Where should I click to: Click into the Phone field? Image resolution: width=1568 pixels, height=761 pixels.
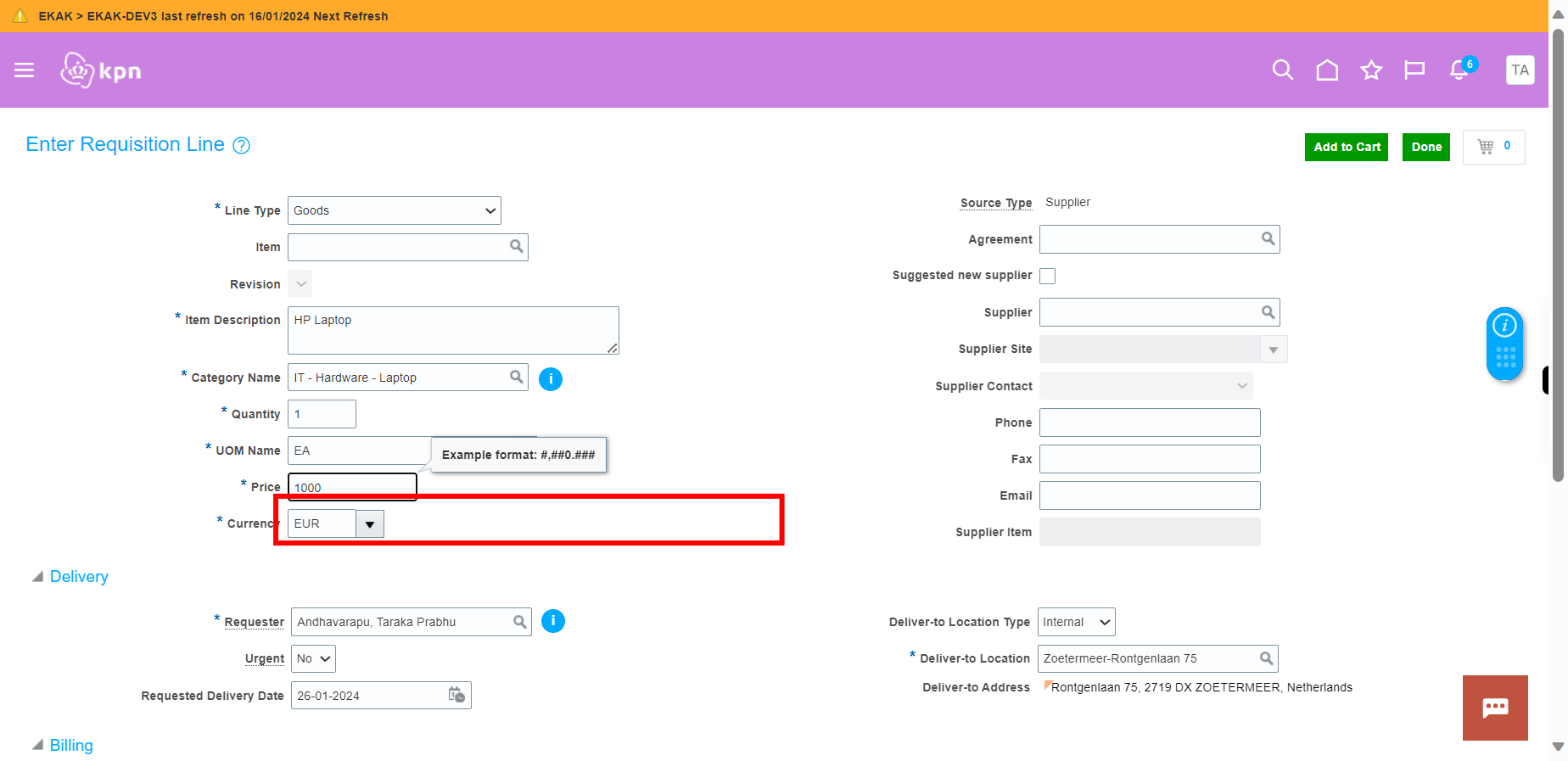1150,422
